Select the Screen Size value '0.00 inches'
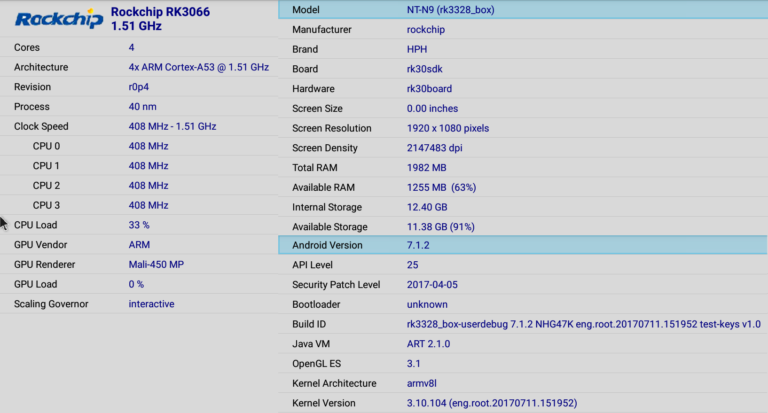 [432, 108]
